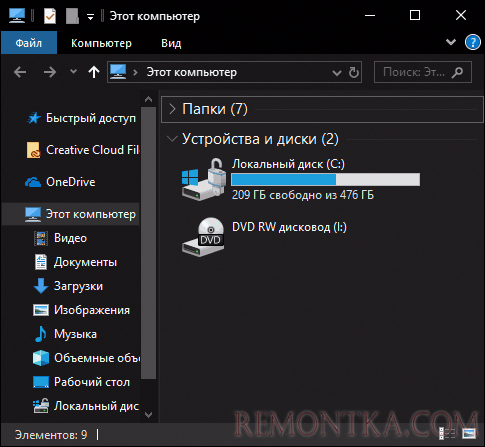This screenshot has width=485, height=447.
Task: Switch to large icons view in status bar
Action: point(469,433)
